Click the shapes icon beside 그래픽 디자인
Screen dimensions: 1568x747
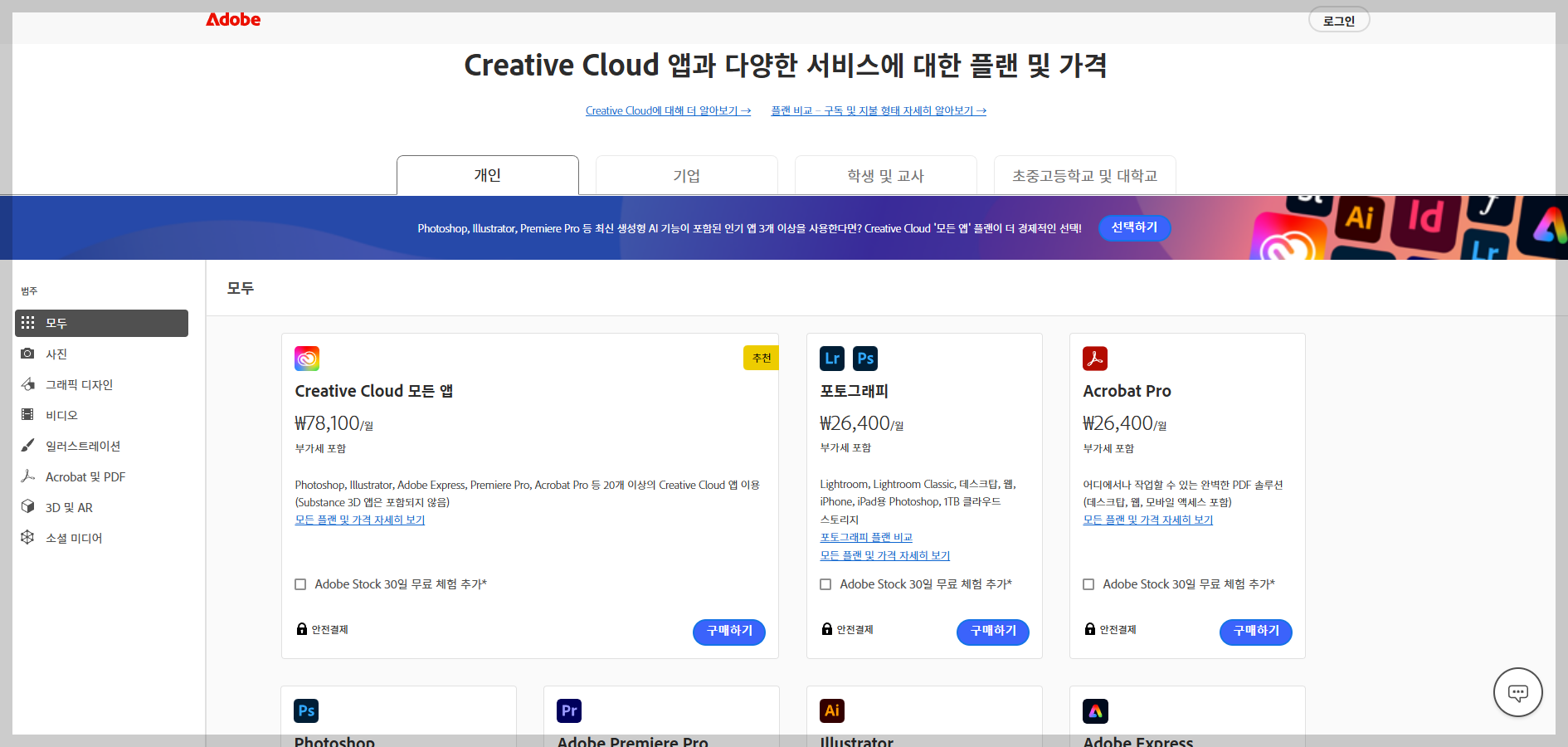tap(28, 384)
